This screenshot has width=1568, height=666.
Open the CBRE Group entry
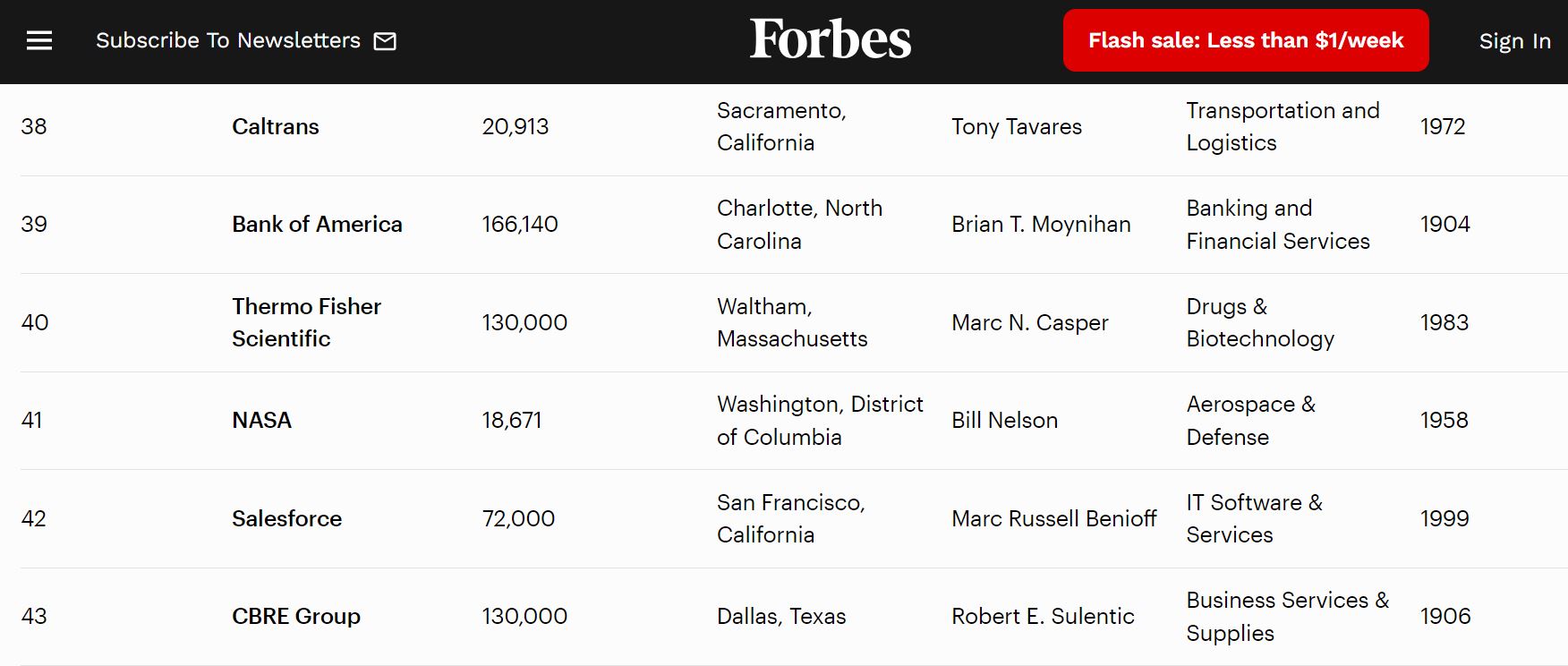[x=296, y=616]
